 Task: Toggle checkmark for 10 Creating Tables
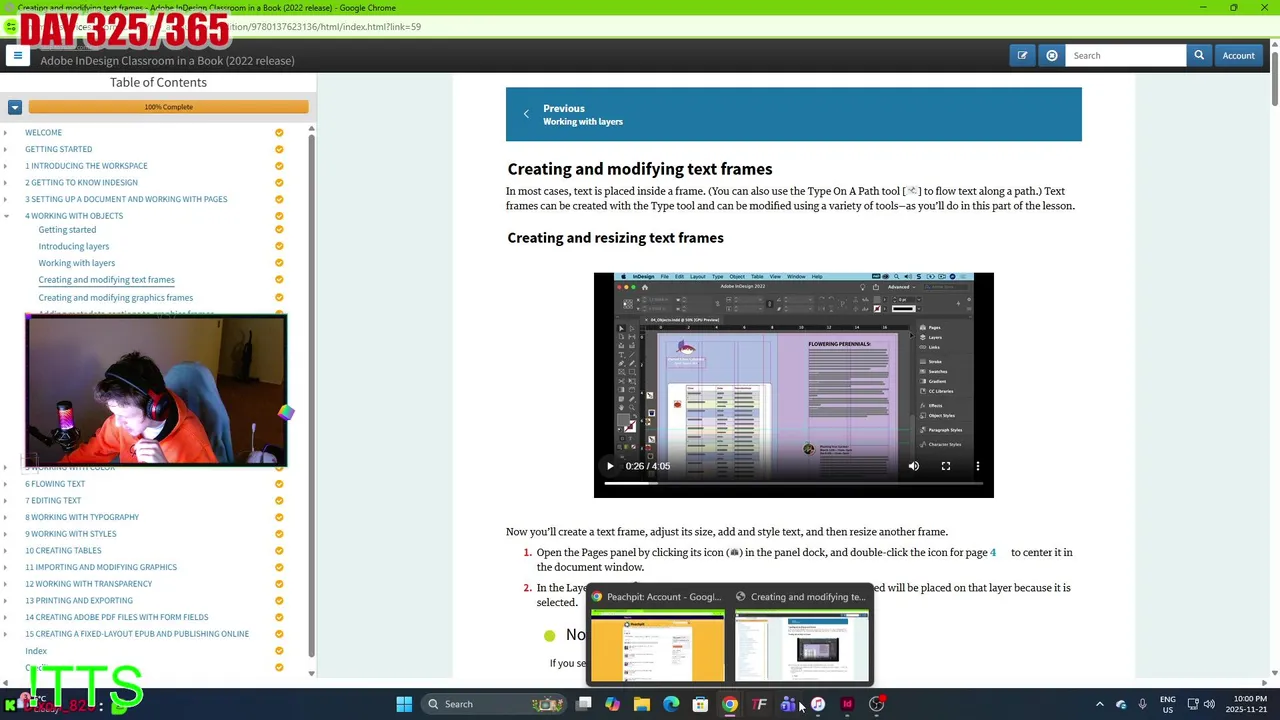coord(279,551)
